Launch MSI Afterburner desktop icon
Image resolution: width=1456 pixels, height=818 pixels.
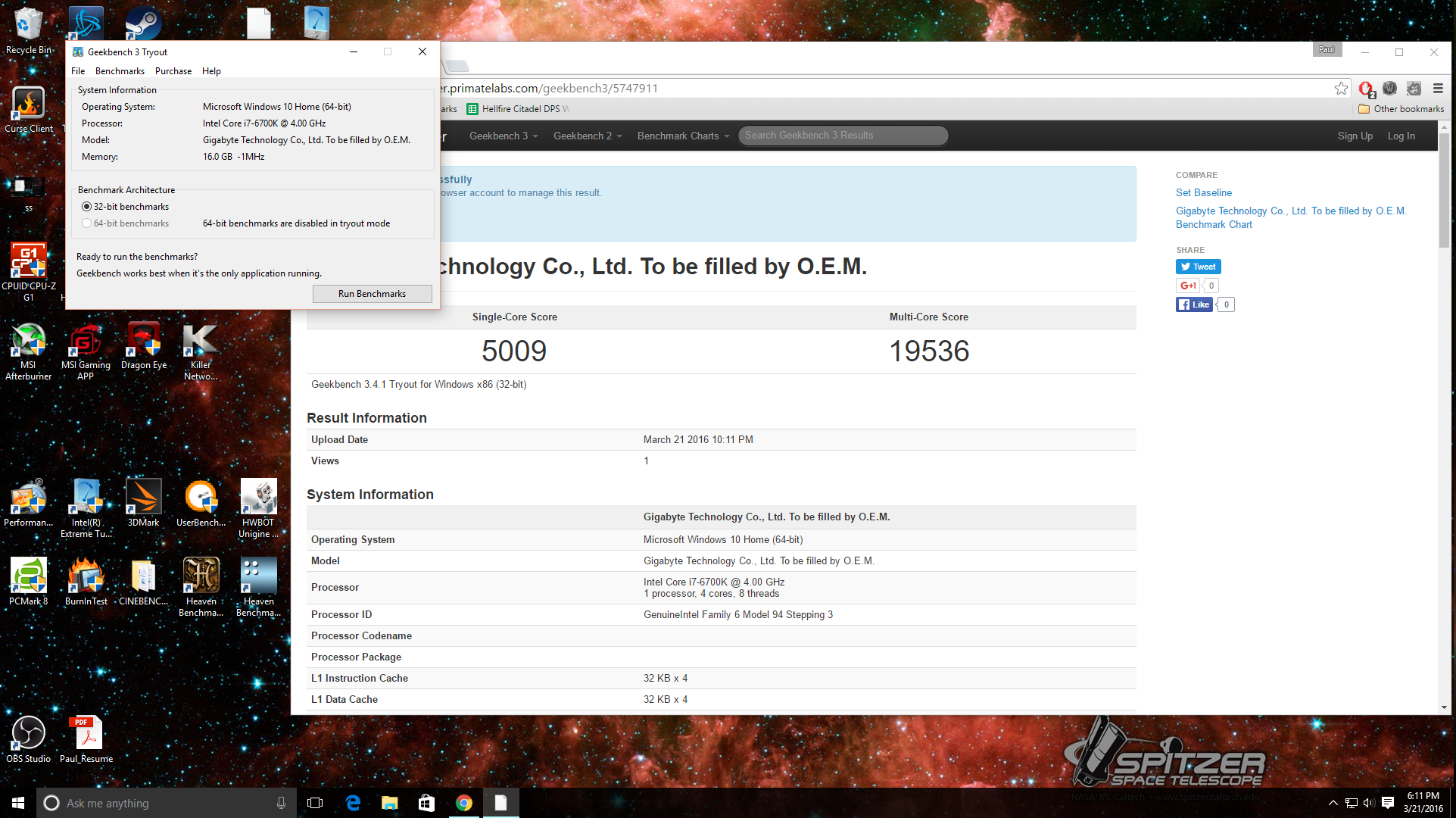coord(28,351)
